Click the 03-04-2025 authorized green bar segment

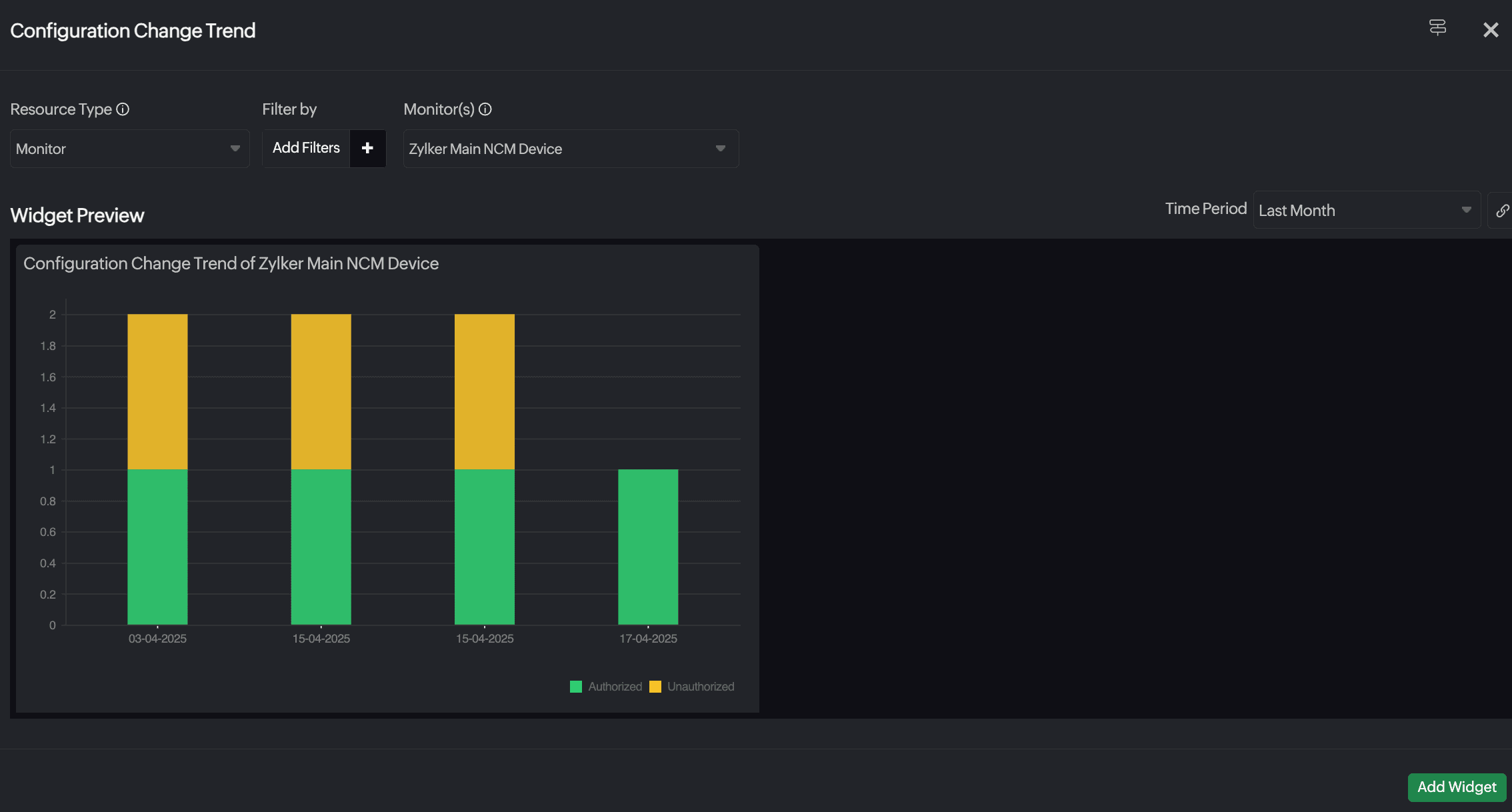(157, 547)
